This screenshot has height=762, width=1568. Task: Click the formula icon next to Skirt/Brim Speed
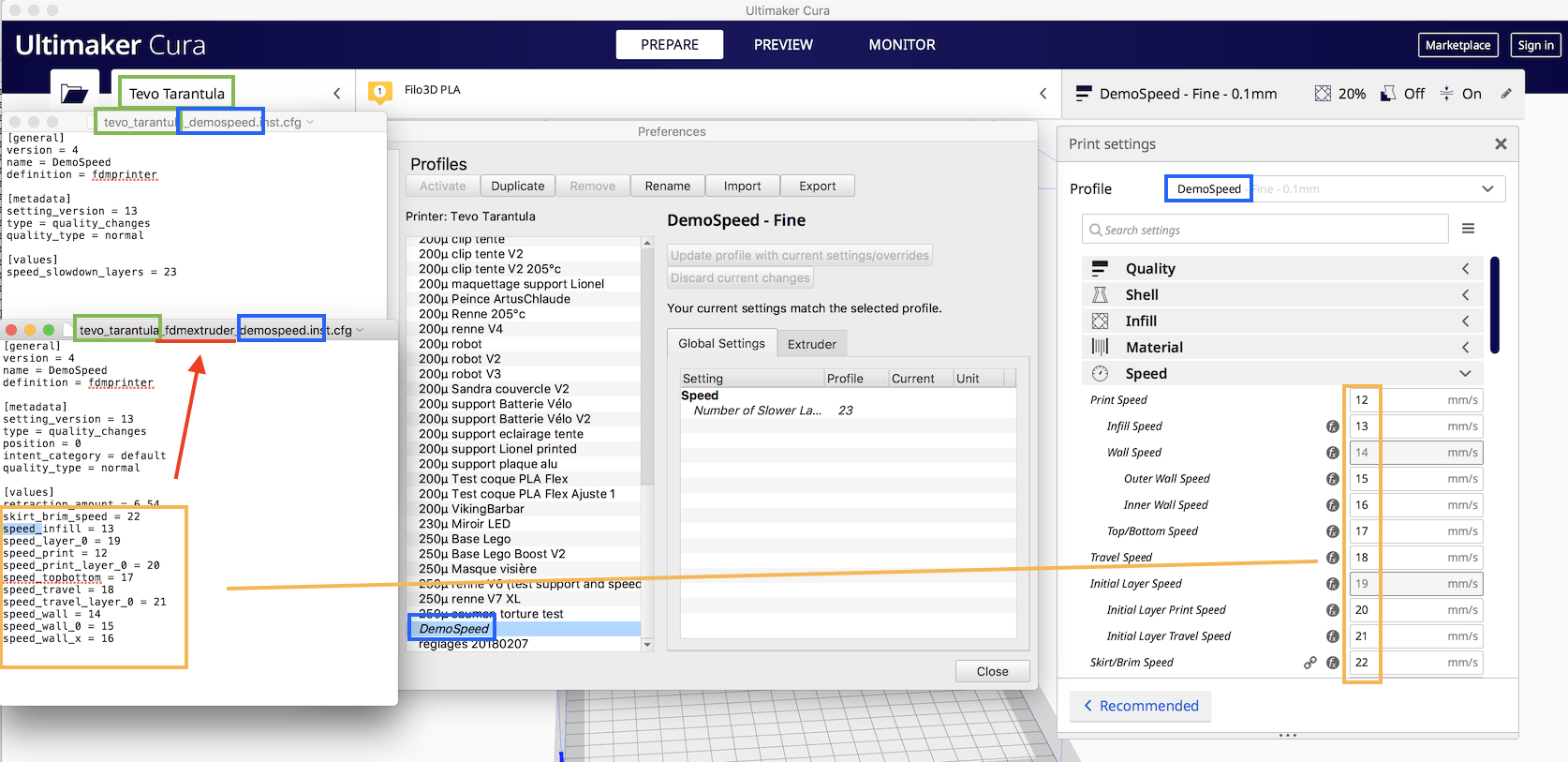click(x=1333, y=663)
